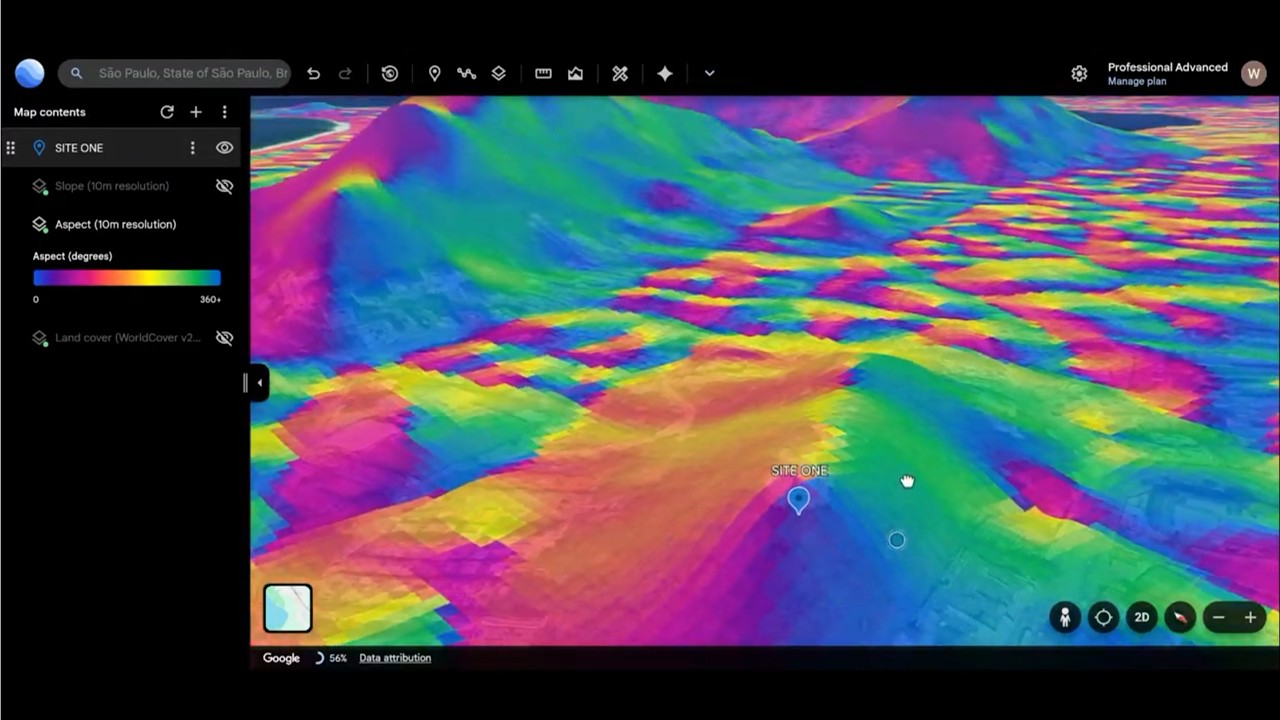Image resolution: width=1280 pixels, height=720 pixels.
Task: Open Data attribution link
Action: [x=395, y=658]
